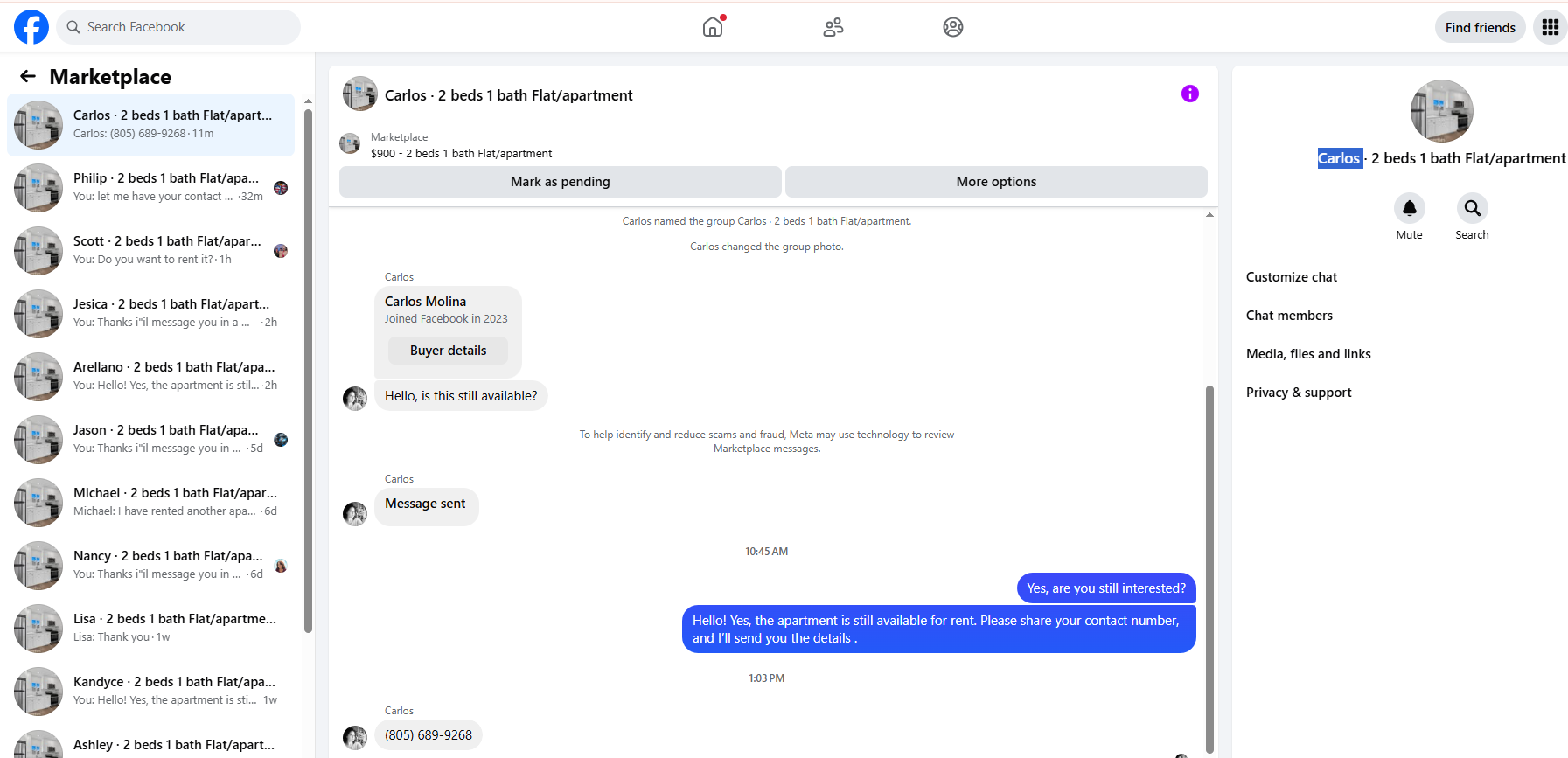Image resolution: width=1568 pixels, height=758 pixels.
Task: Click '$900 - 2 beds 1 bath Flat/apartment' listing title
Action: [461, 153]
